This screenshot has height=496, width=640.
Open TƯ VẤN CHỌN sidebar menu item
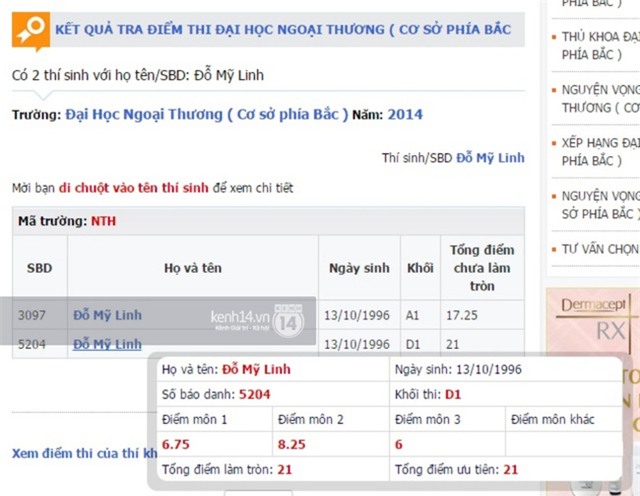pyautogui.click(x=599, y=249)
